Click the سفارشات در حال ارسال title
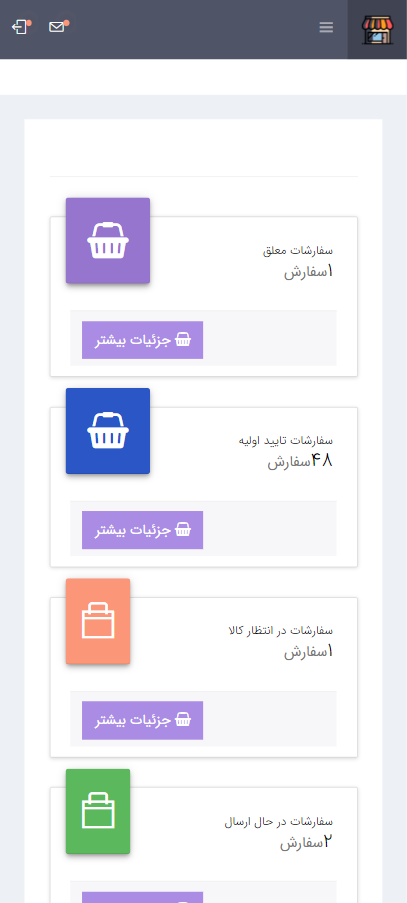Image resolution: width=407 pixels, height=903 pixels. (279, 821)
